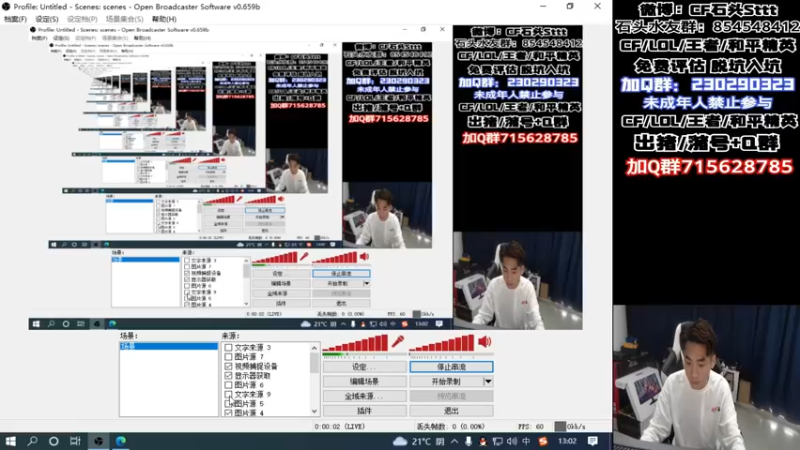Disable the 显示器获取 source checkbox
The height and width of the screenshot is (450, 800).
coord(228,376)
